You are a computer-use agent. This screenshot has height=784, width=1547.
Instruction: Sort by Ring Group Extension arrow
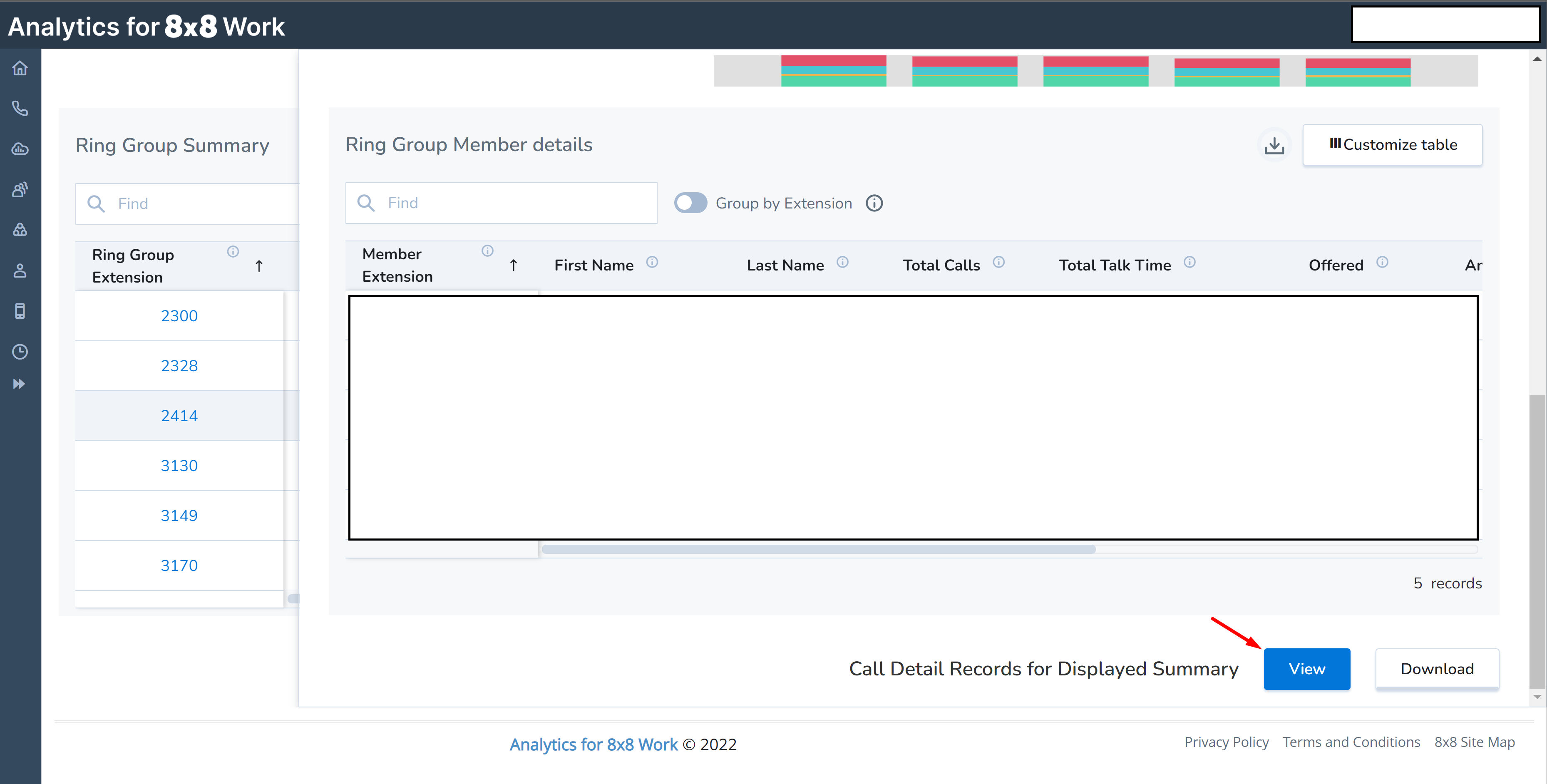click(259, 266)
